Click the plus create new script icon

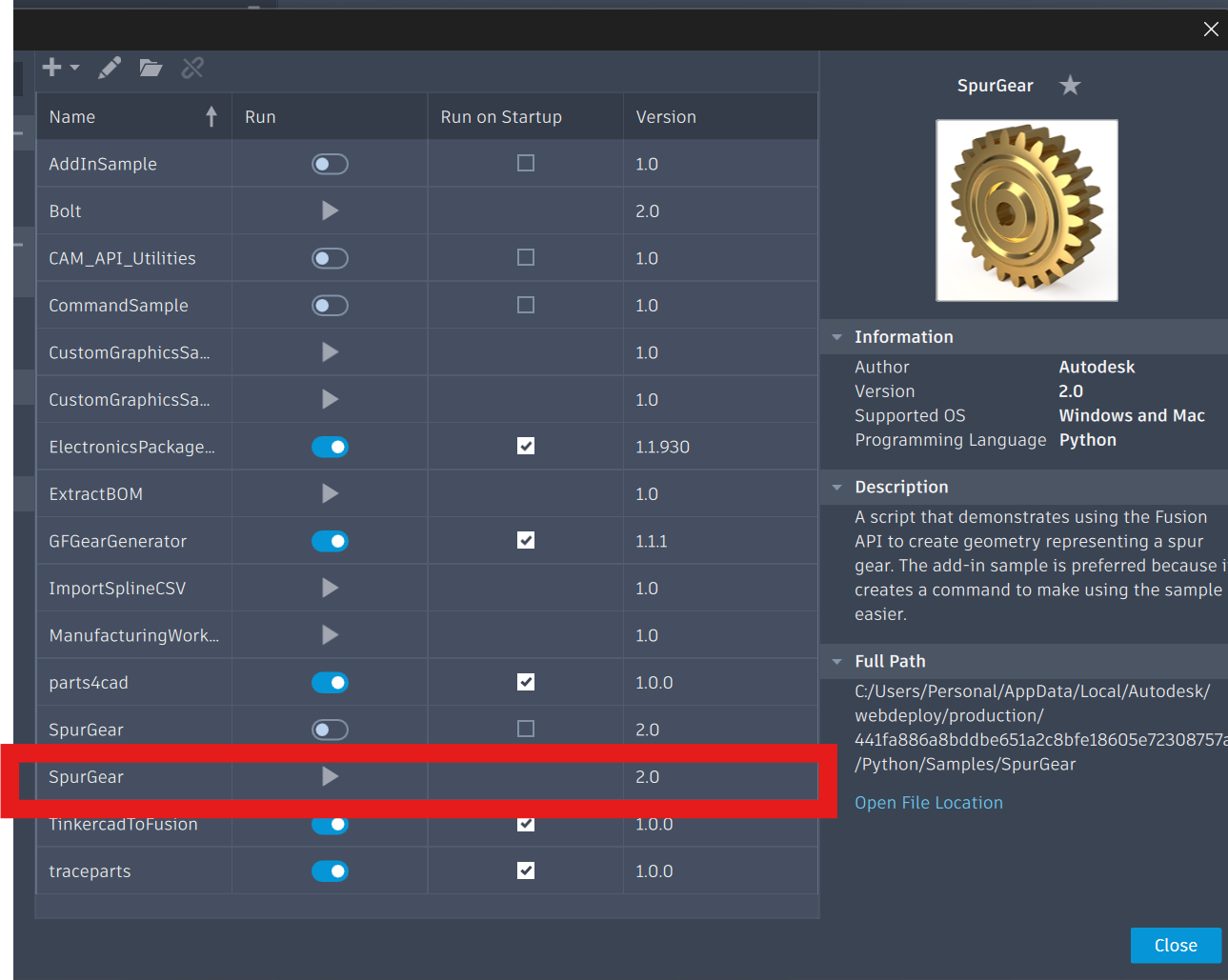pyautogui.click(x=52, y=67)
